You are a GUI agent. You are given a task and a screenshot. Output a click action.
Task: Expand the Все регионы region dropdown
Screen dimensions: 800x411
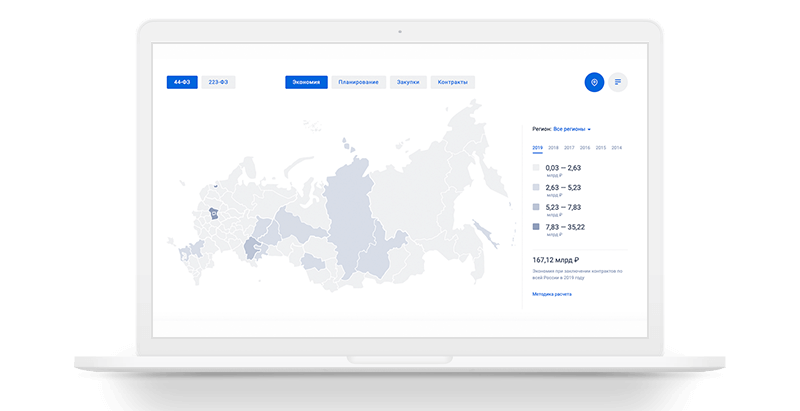click(x=572, y=129)
